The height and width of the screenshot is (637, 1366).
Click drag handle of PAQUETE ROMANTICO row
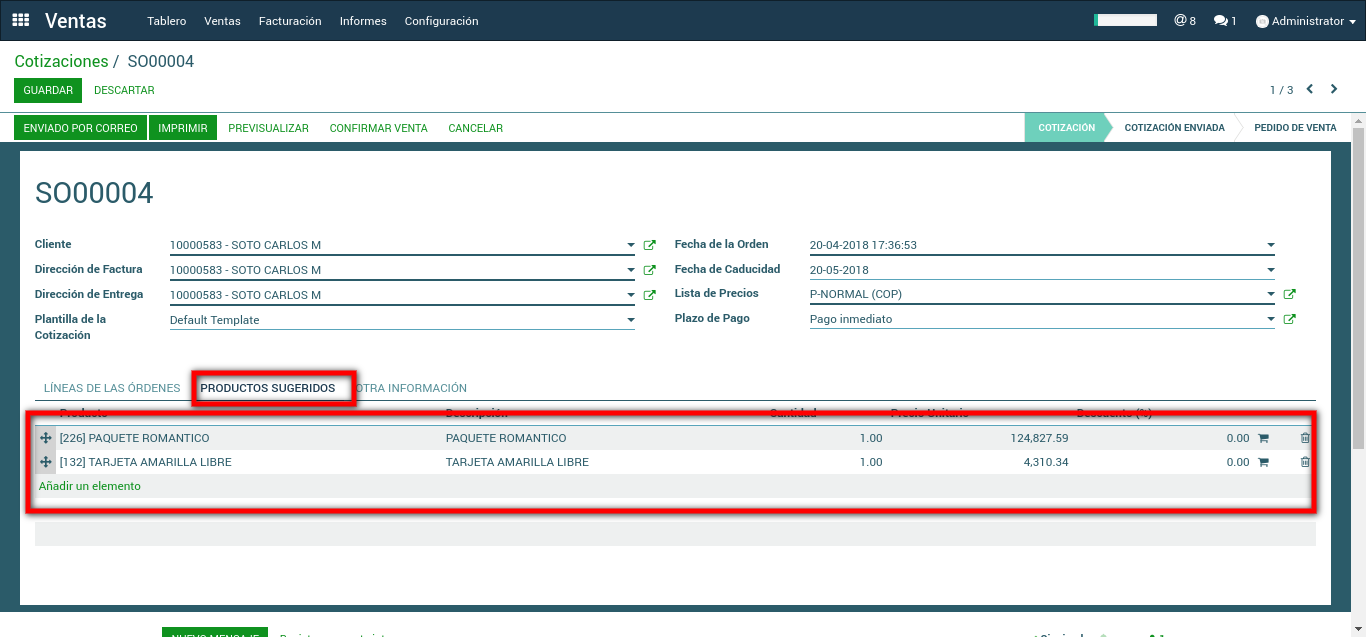click(x=45, y=438)
